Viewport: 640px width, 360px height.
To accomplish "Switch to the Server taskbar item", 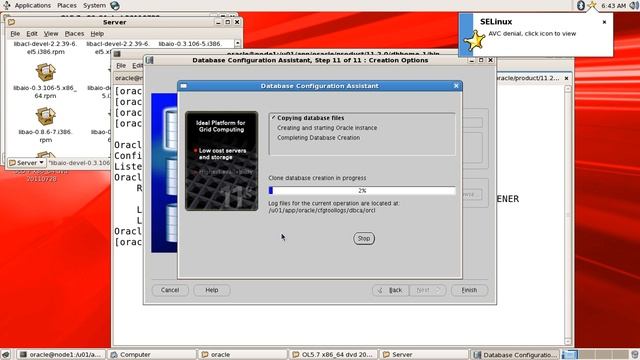I will (424, 355).
